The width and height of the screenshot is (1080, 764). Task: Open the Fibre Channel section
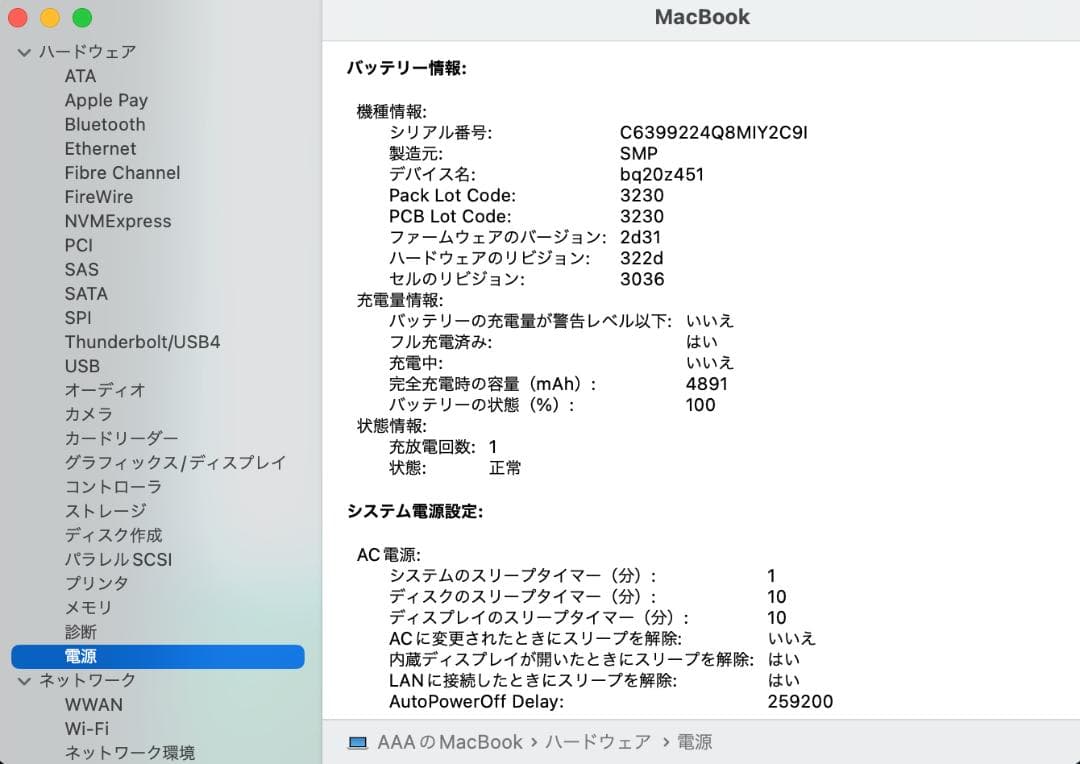coord(122,172)
